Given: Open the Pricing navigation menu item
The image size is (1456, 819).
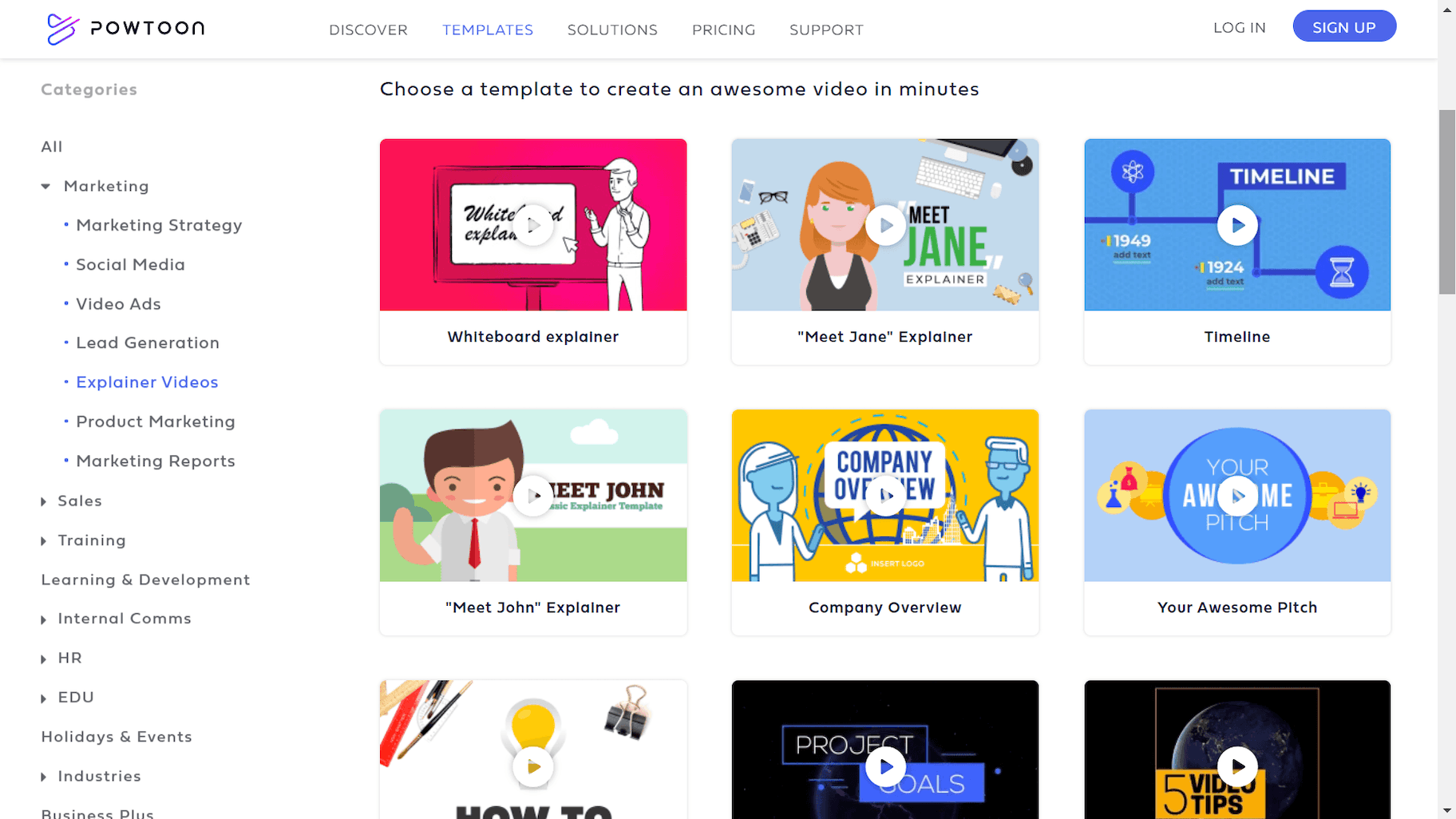Looking at the screenshot, I should (x=723, y=30).
